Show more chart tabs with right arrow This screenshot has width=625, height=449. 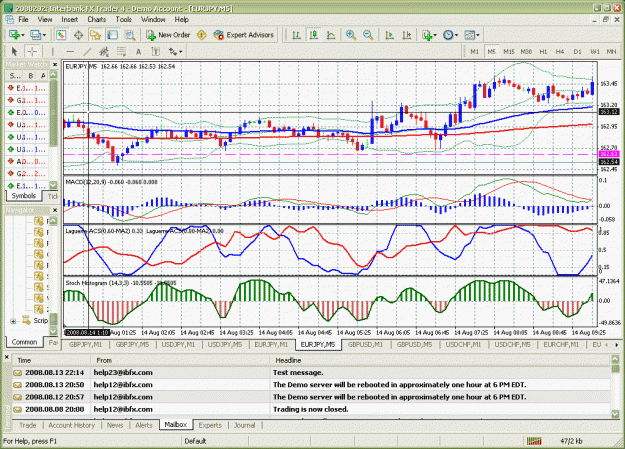coord(617,345)
